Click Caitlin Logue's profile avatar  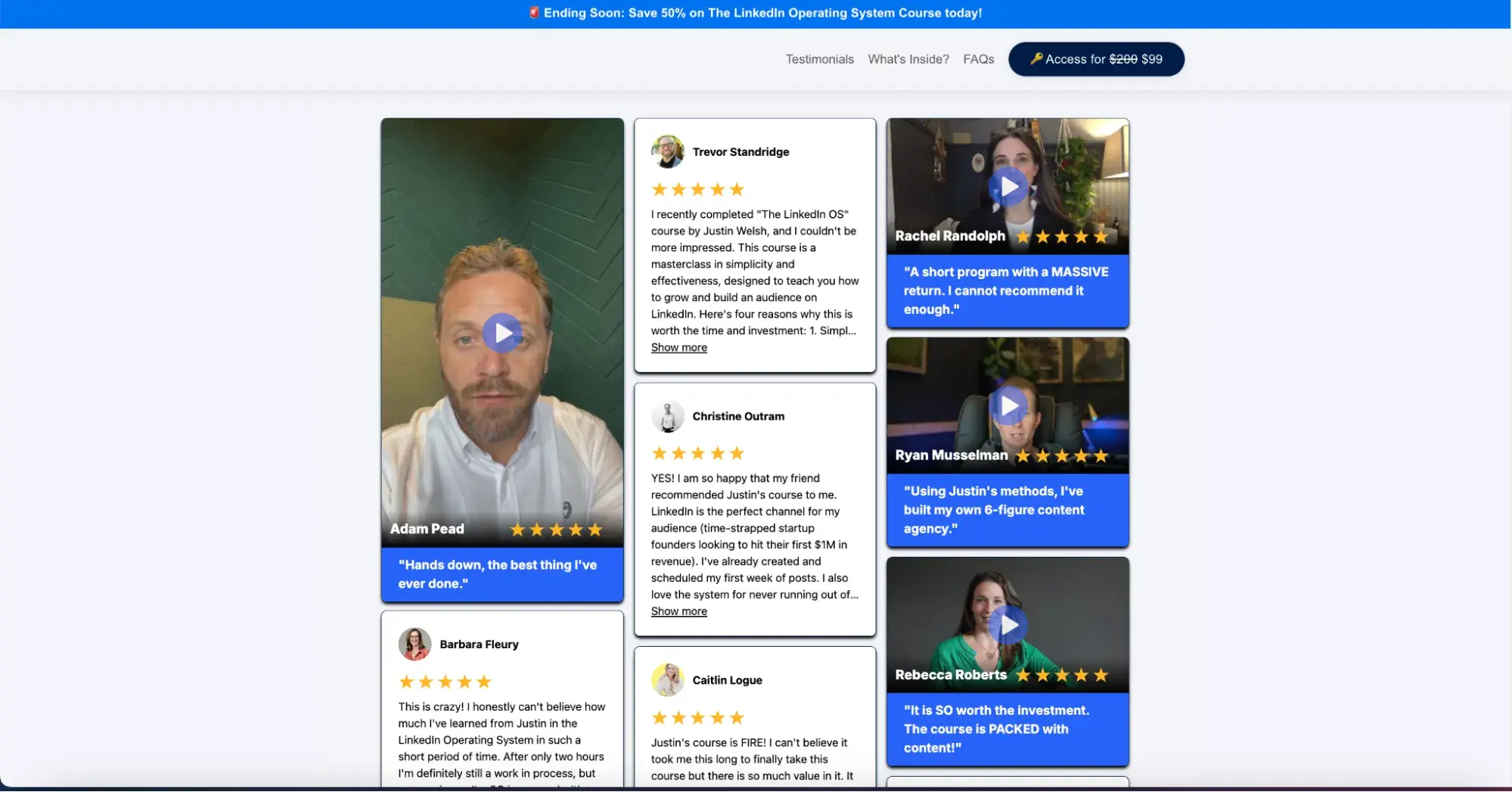667,681
